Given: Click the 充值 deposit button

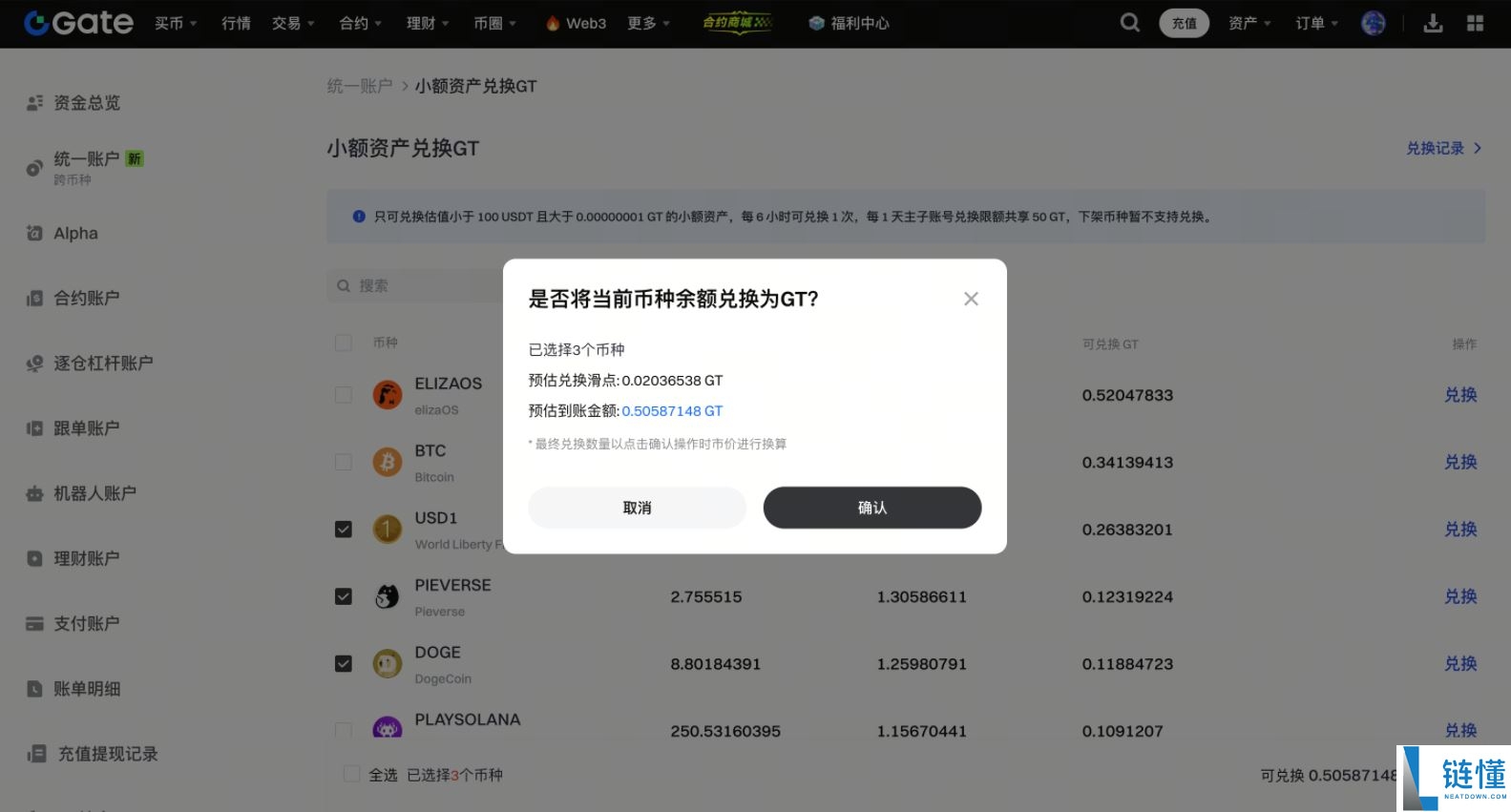Looking at the screenshot, I should click(1185, 23).
